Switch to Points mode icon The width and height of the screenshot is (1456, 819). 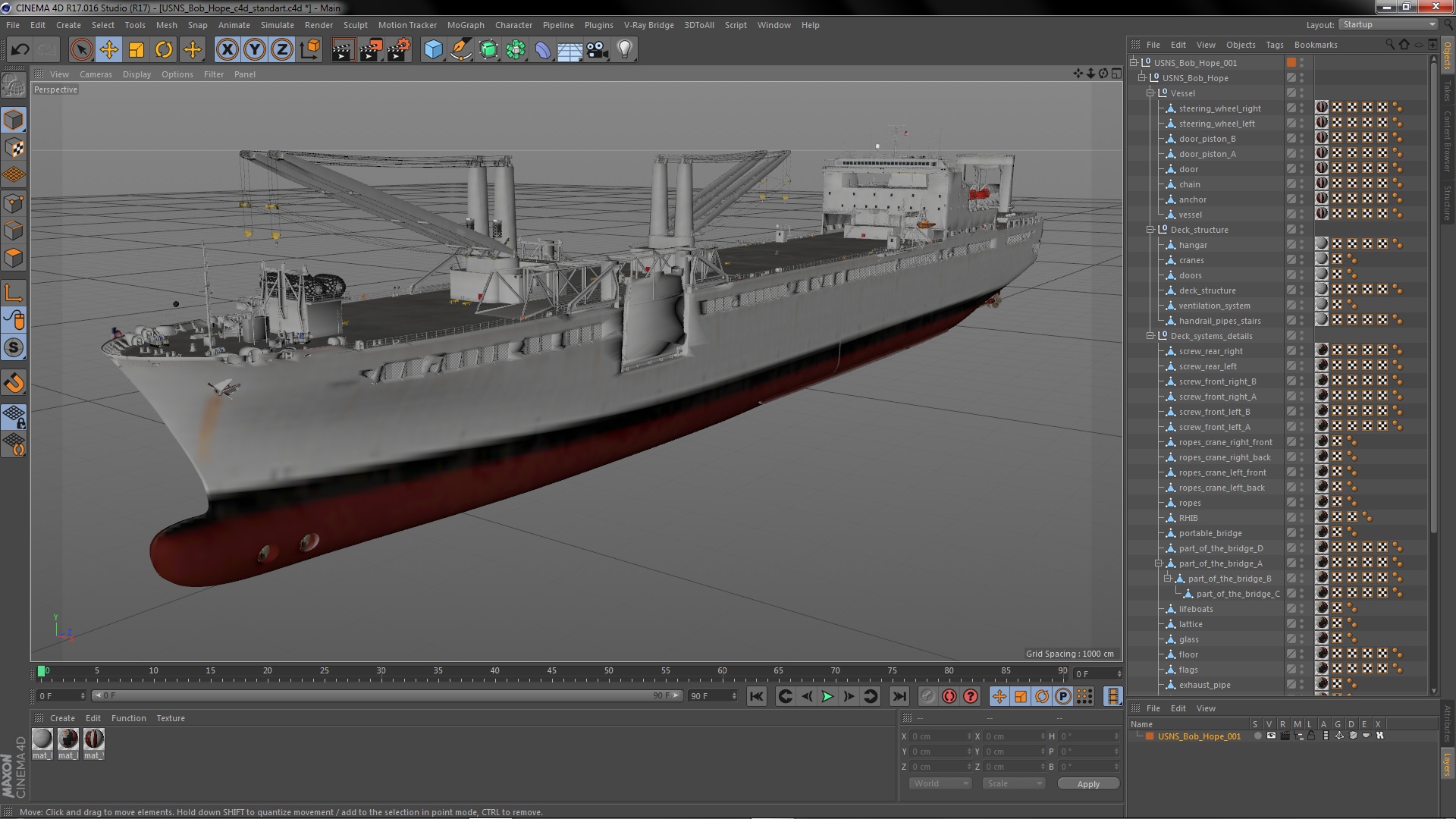tap(14, 203)
